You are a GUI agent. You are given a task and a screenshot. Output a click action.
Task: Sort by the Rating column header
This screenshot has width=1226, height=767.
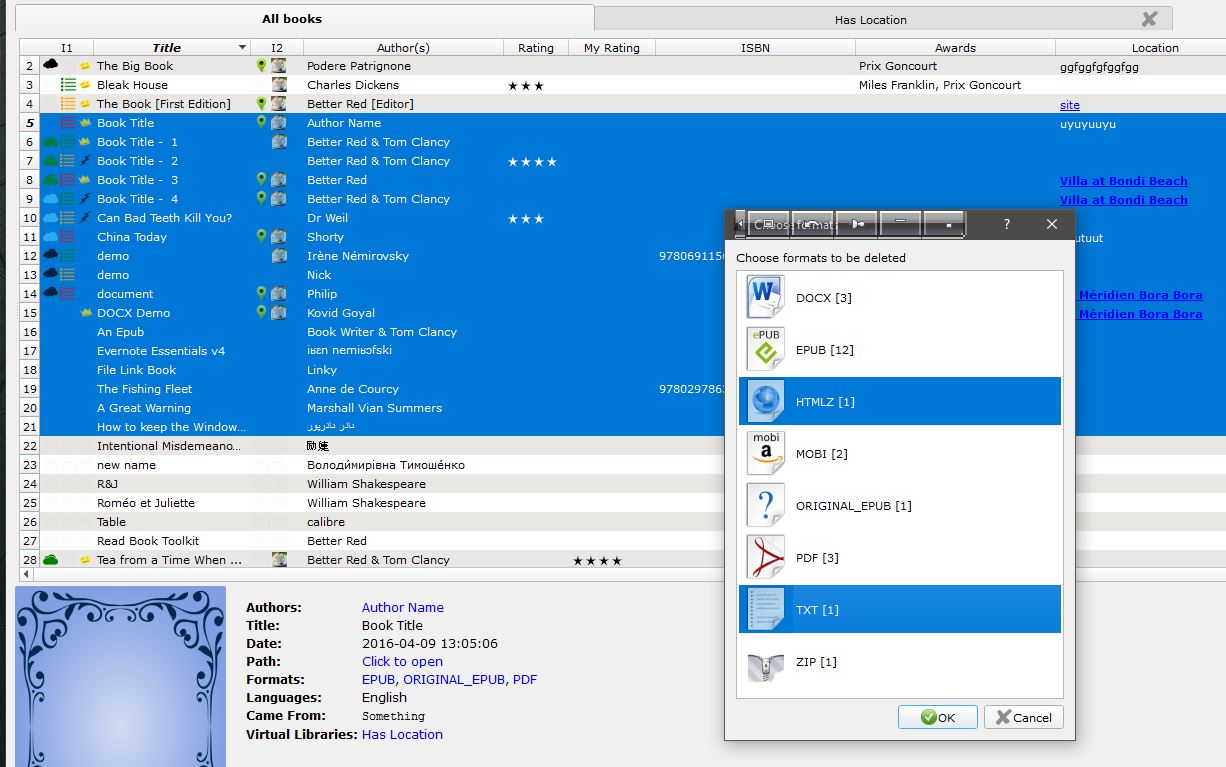536,48
